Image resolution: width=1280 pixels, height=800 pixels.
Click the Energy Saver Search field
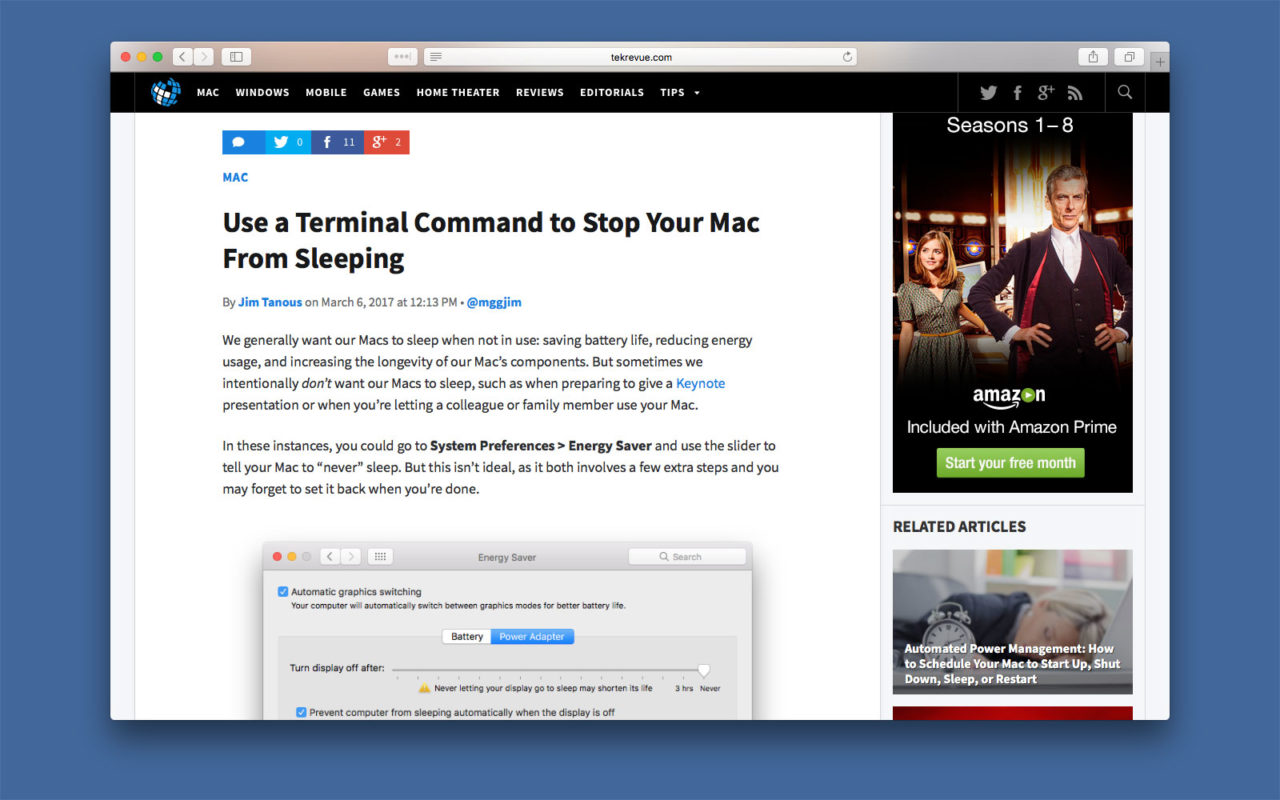click(x=687, y=556)
